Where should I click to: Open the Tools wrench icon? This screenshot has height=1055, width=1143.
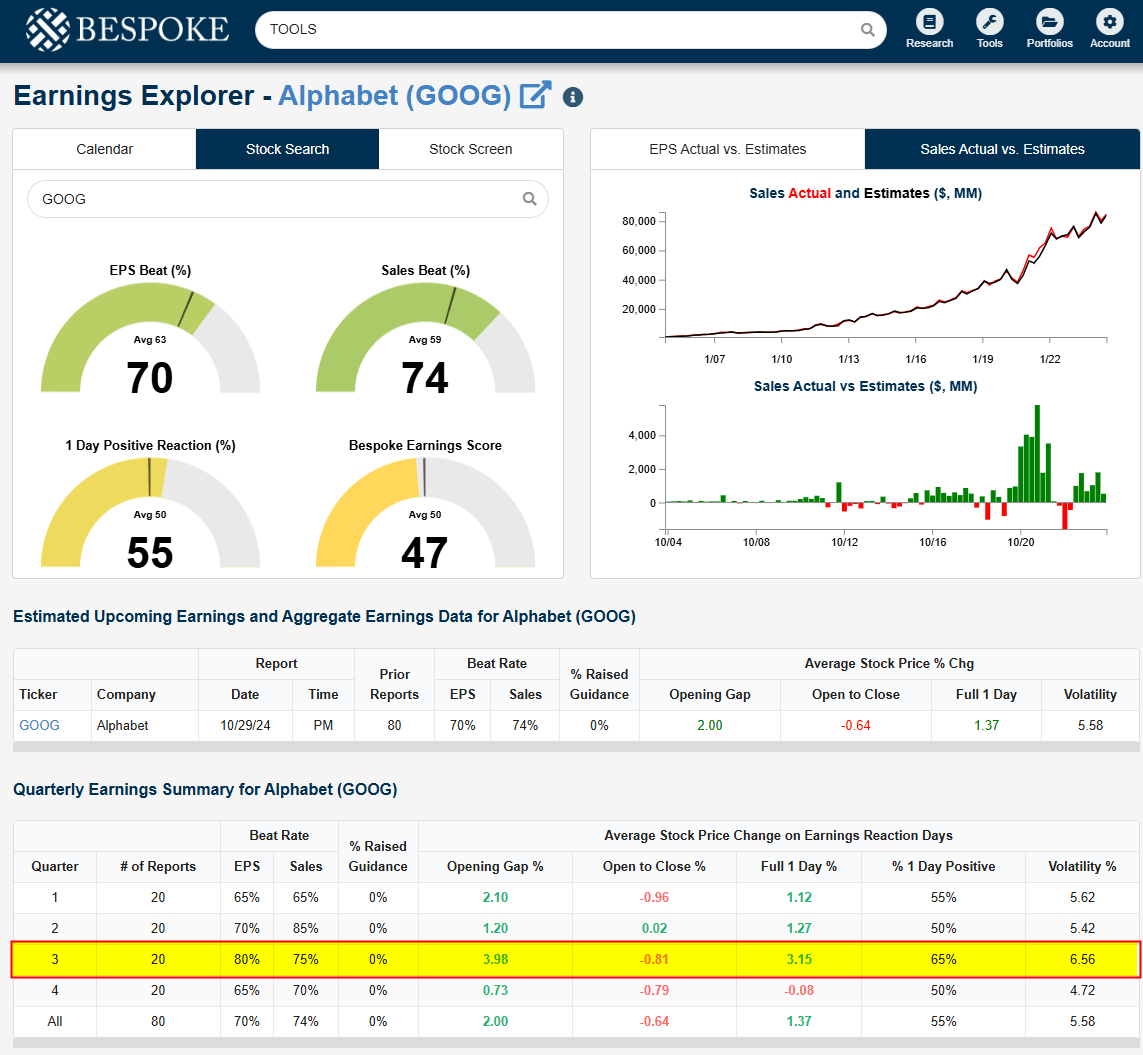[x=989, y=22]
